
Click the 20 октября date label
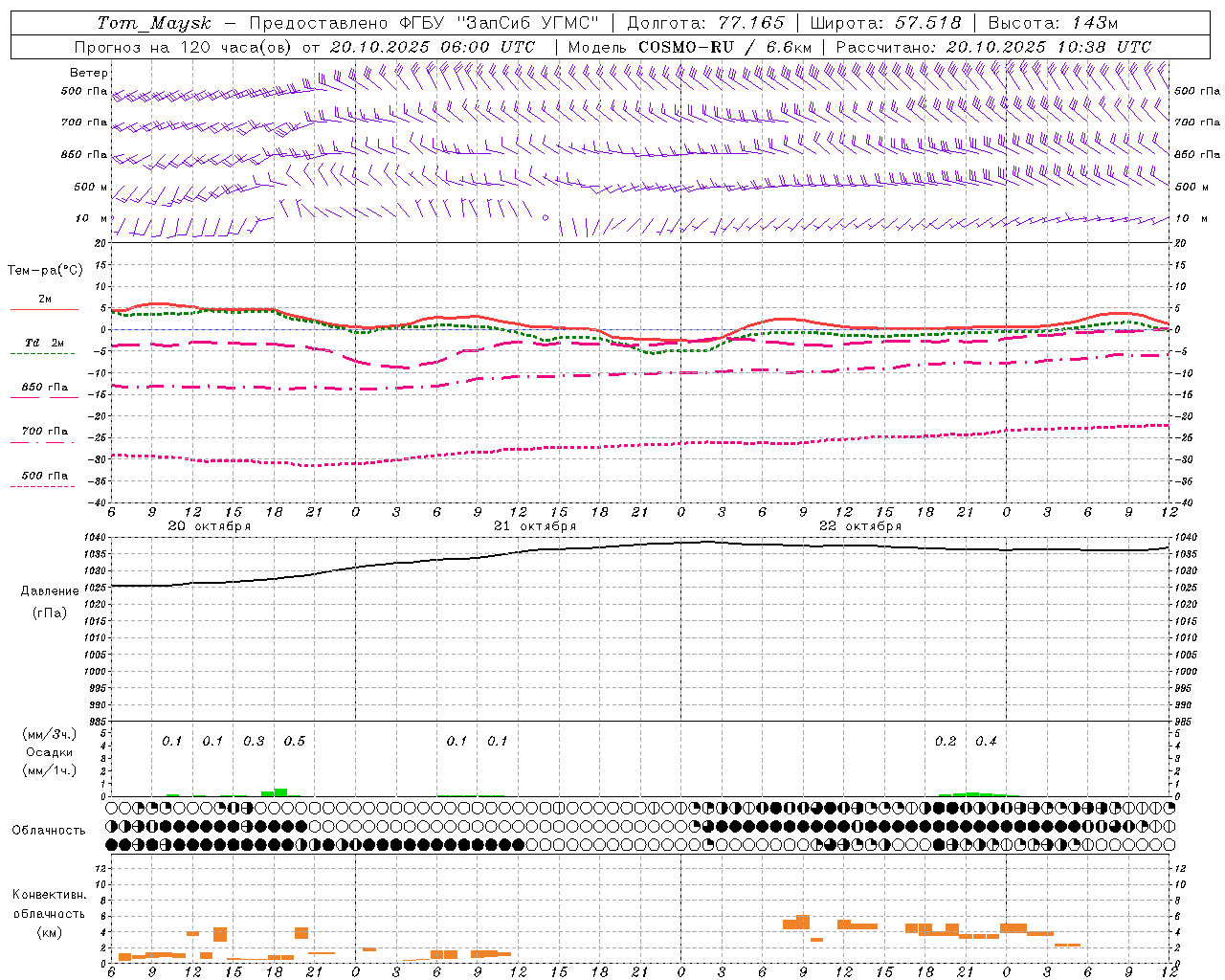coord(210,526)
